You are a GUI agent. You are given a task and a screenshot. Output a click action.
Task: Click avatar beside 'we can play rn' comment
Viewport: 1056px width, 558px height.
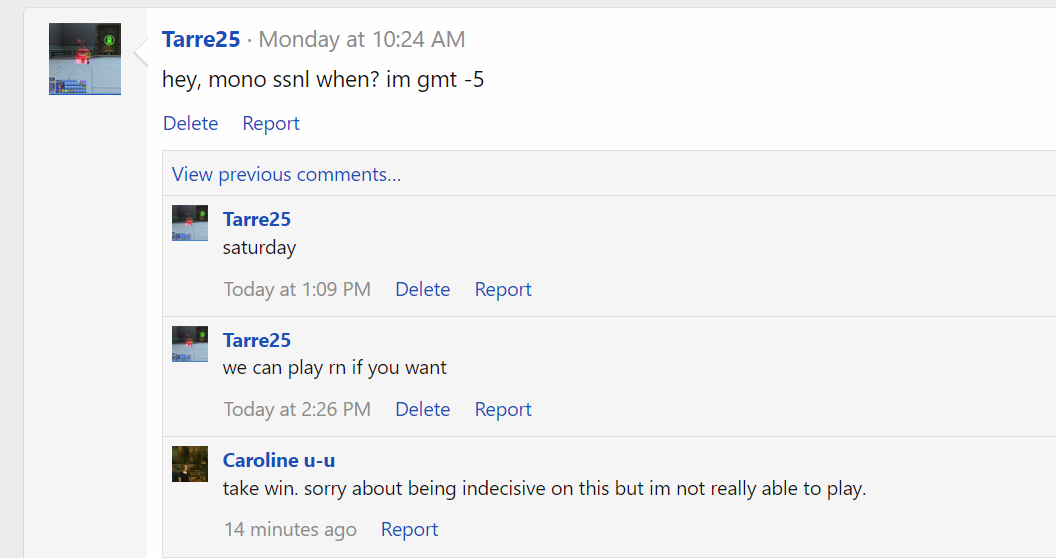click(190, 343)
